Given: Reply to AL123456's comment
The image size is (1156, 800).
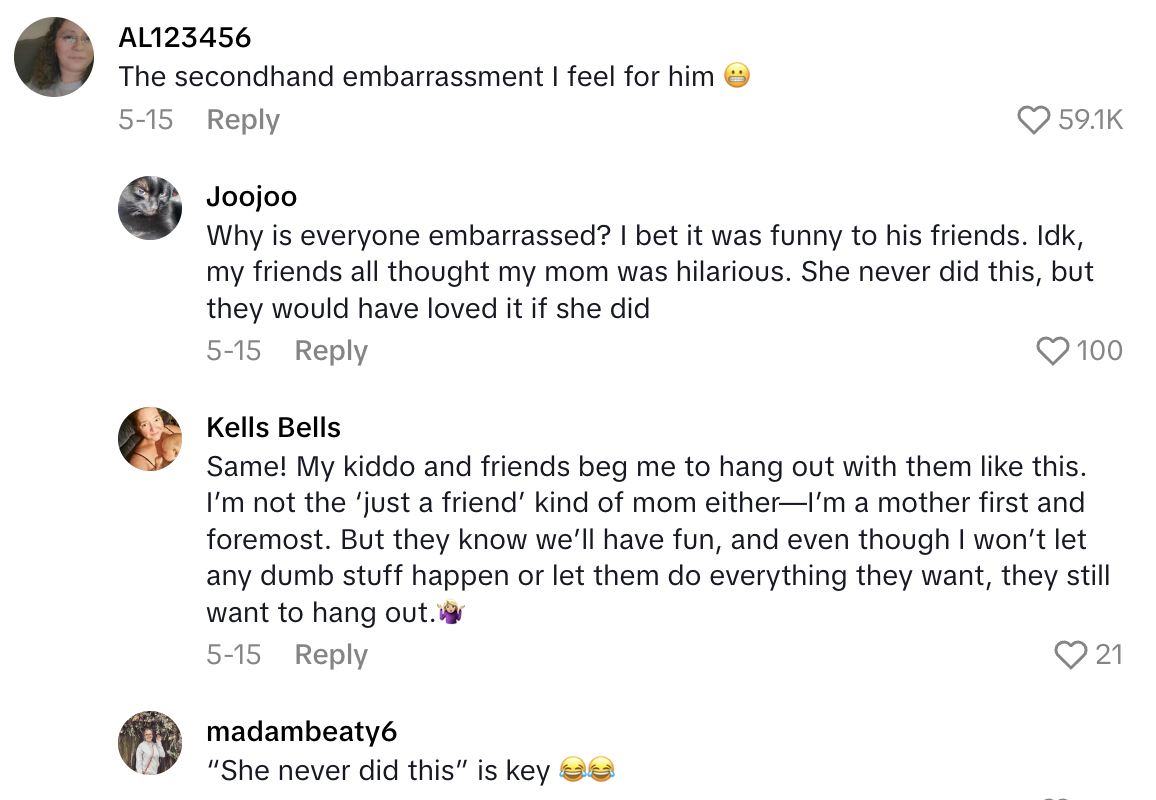Looking at the screenshot, I should click(242, 119).
